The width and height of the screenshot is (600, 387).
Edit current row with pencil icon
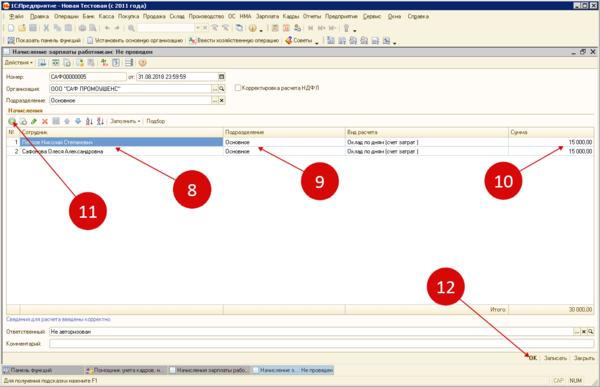[x=34, y=121]
